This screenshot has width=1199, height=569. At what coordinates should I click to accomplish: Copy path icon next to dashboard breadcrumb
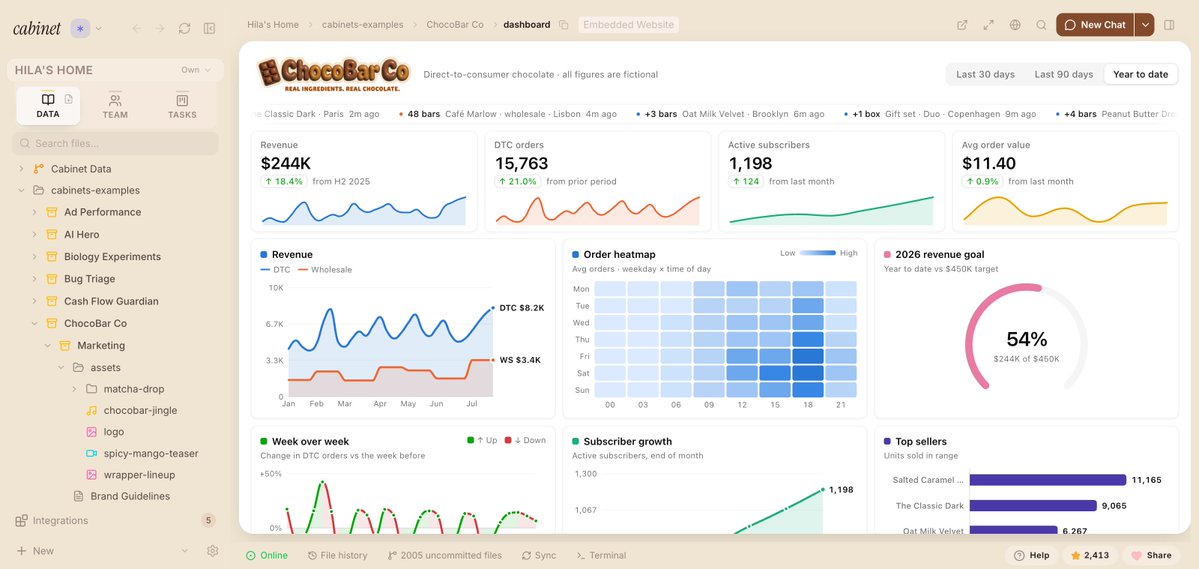coord(564,24)
